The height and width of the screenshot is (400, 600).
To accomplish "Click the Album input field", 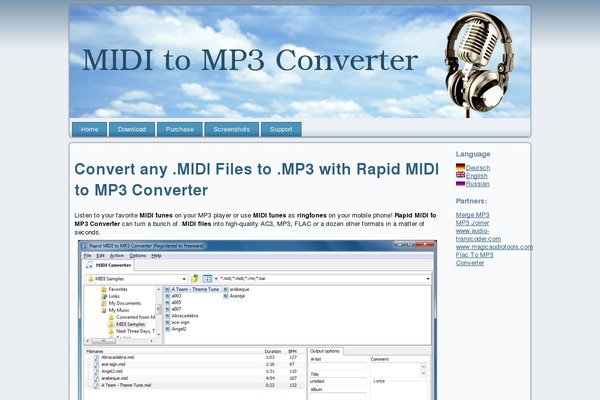I will coord(338,396).
